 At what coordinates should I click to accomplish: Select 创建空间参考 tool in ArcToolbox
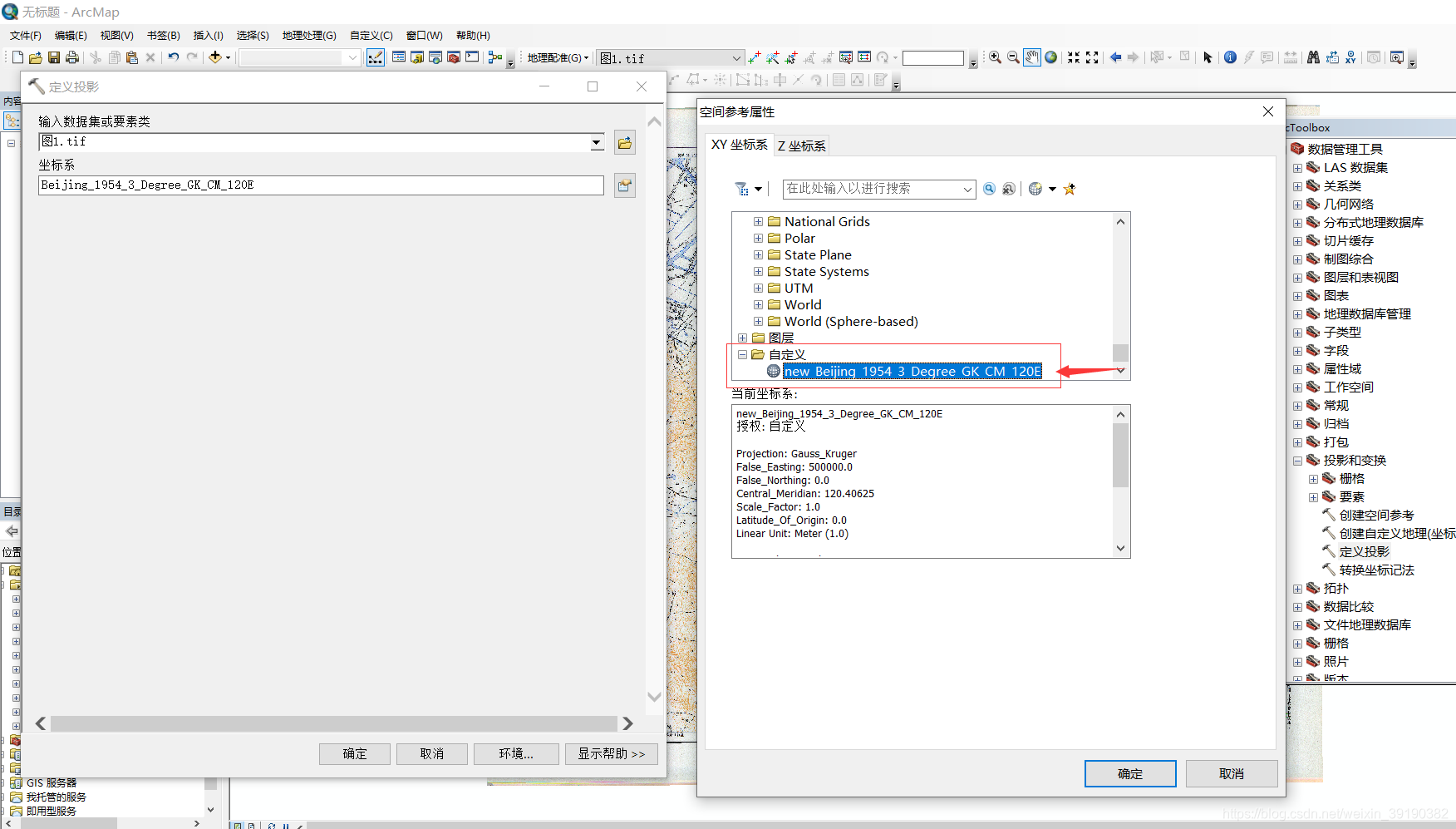(x=1376, y=516)
